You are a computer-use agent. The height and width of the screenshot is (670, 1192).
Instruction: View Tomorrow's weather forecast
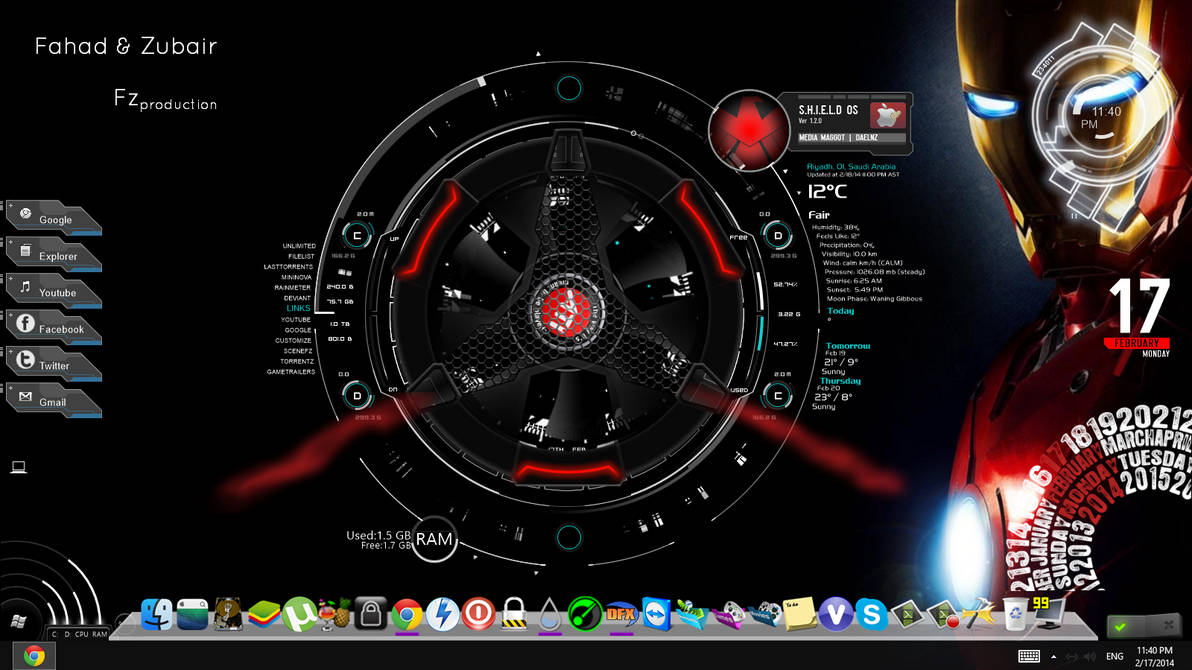pos(846,344)
